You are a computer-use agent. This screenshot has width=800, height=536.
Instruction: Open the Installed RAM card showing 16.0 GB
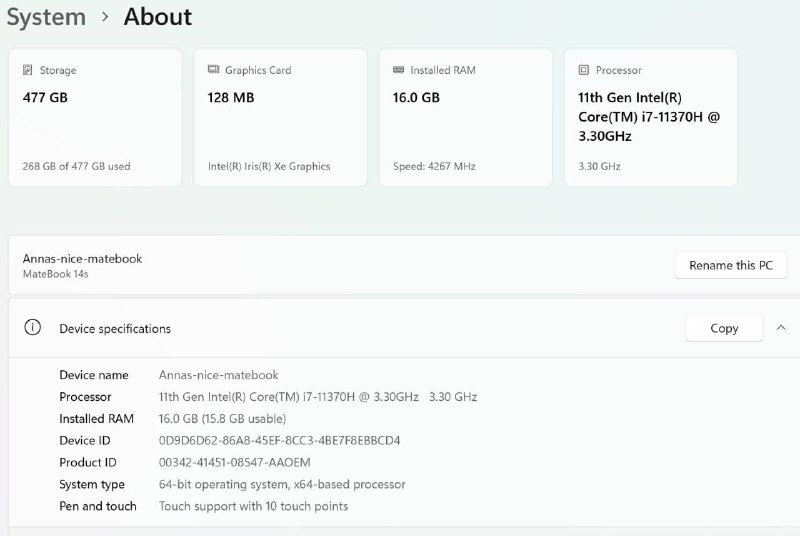(x=465, y=118)
